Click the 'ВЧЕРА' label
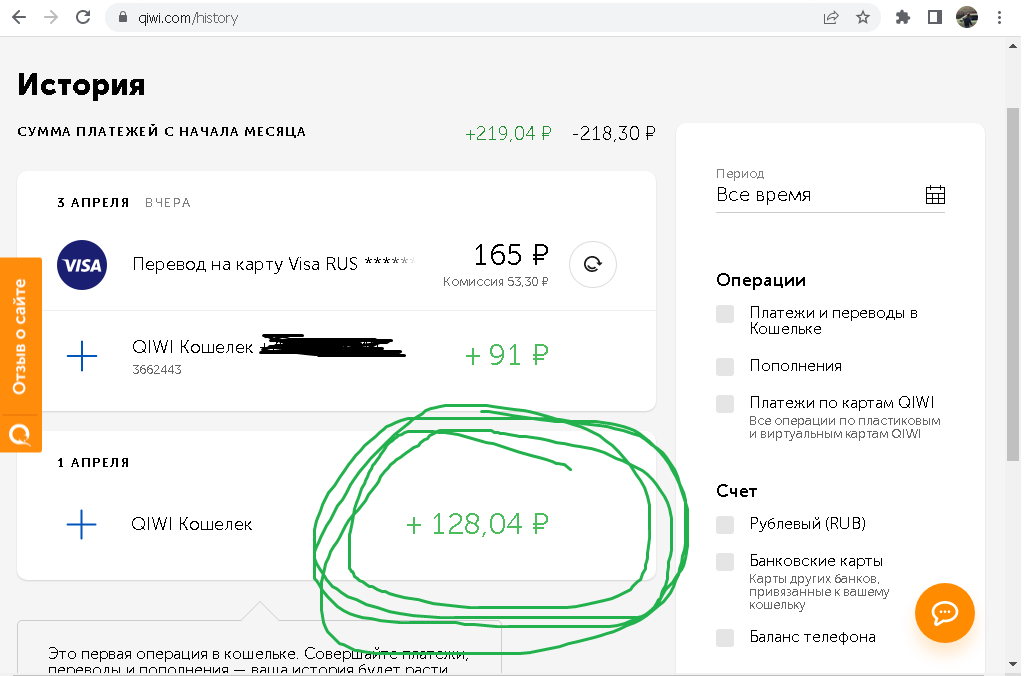 point(168,203)
